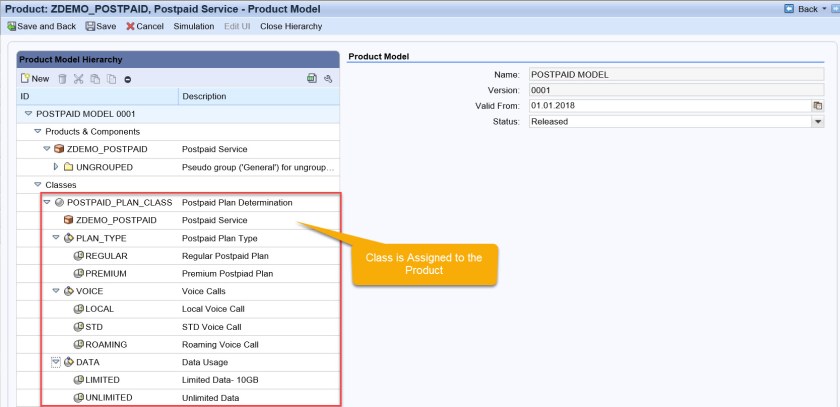Click the PLAN_TYPE characteristic icon
840x407 pixels.
pyautogui.click(x=69, y=238)
